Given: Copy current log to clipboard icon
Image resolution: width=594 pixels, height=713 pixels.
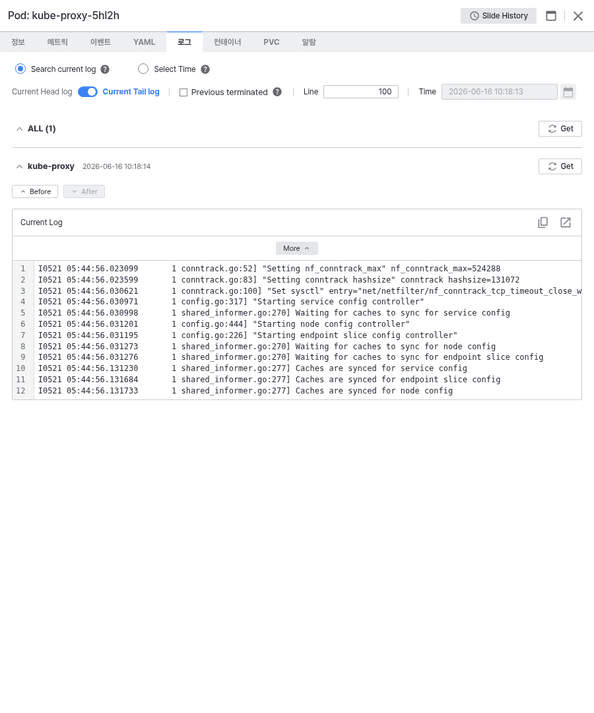Looking at the screenshot, I should (543, 222).
